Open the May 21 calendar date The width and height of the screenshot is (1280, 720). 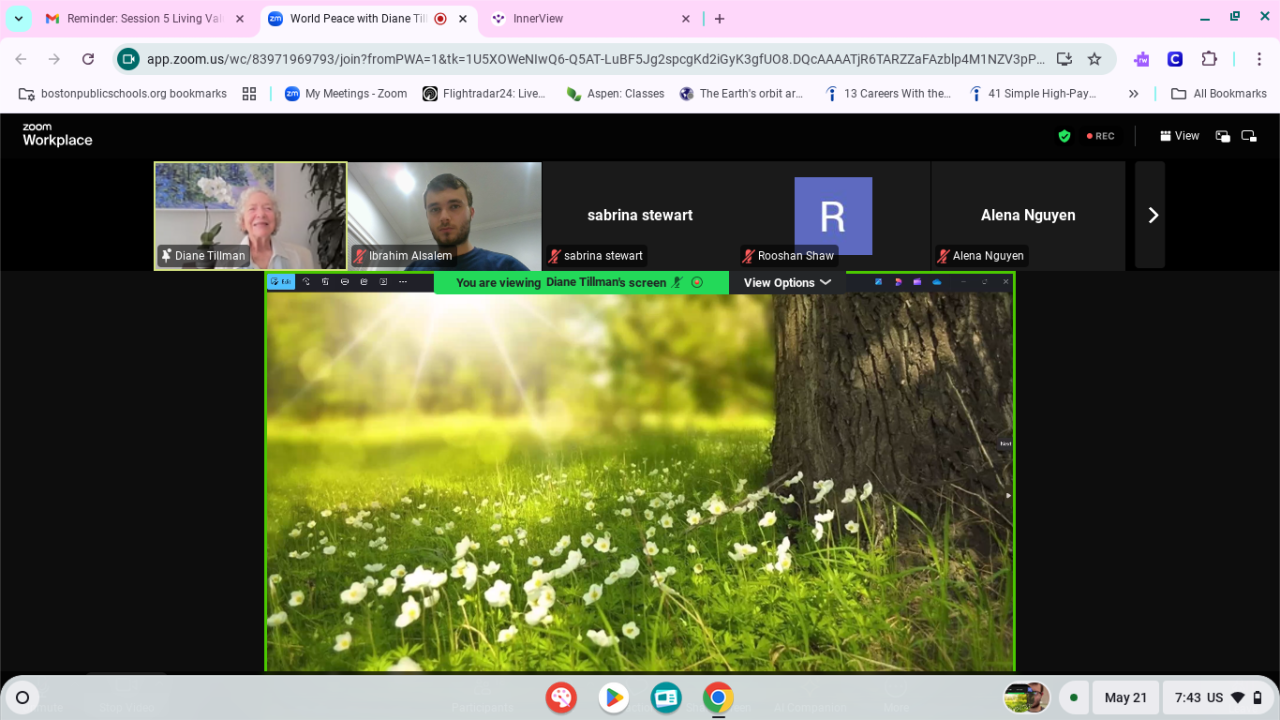1125,697
